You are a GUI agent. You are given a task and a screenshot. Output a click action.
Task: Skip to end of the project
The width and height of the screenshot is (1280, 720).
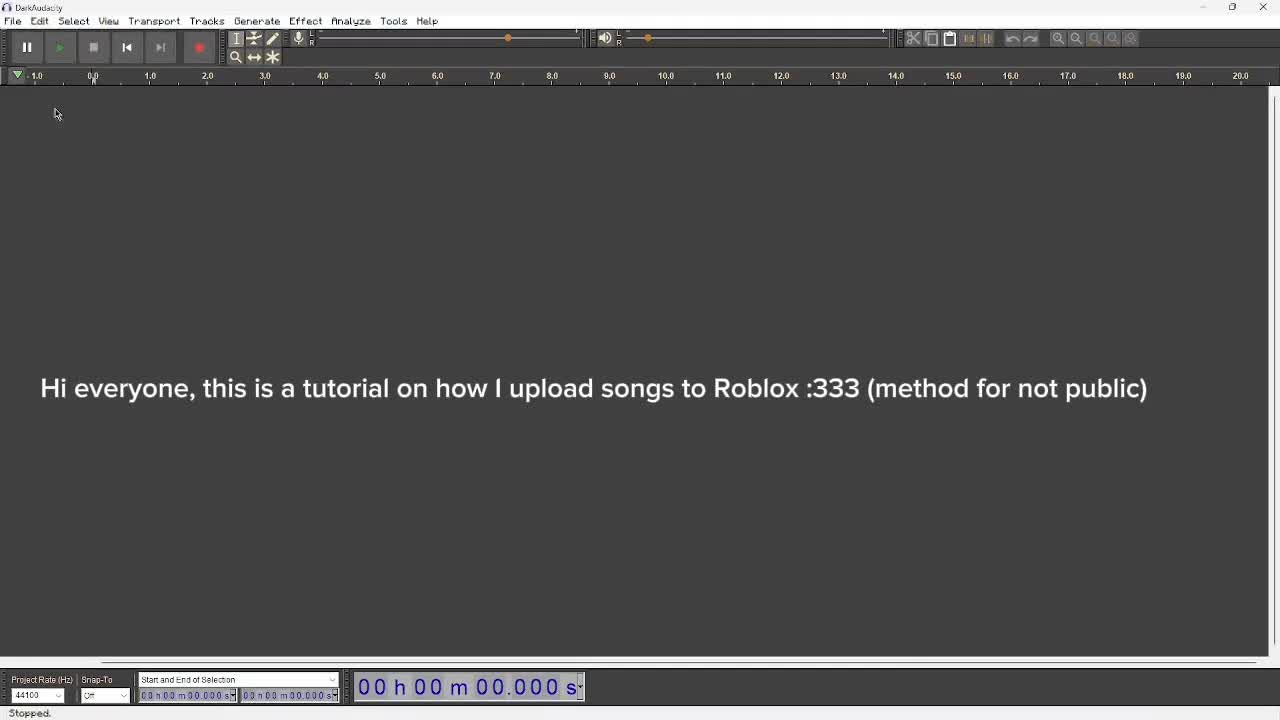[161, 47]
